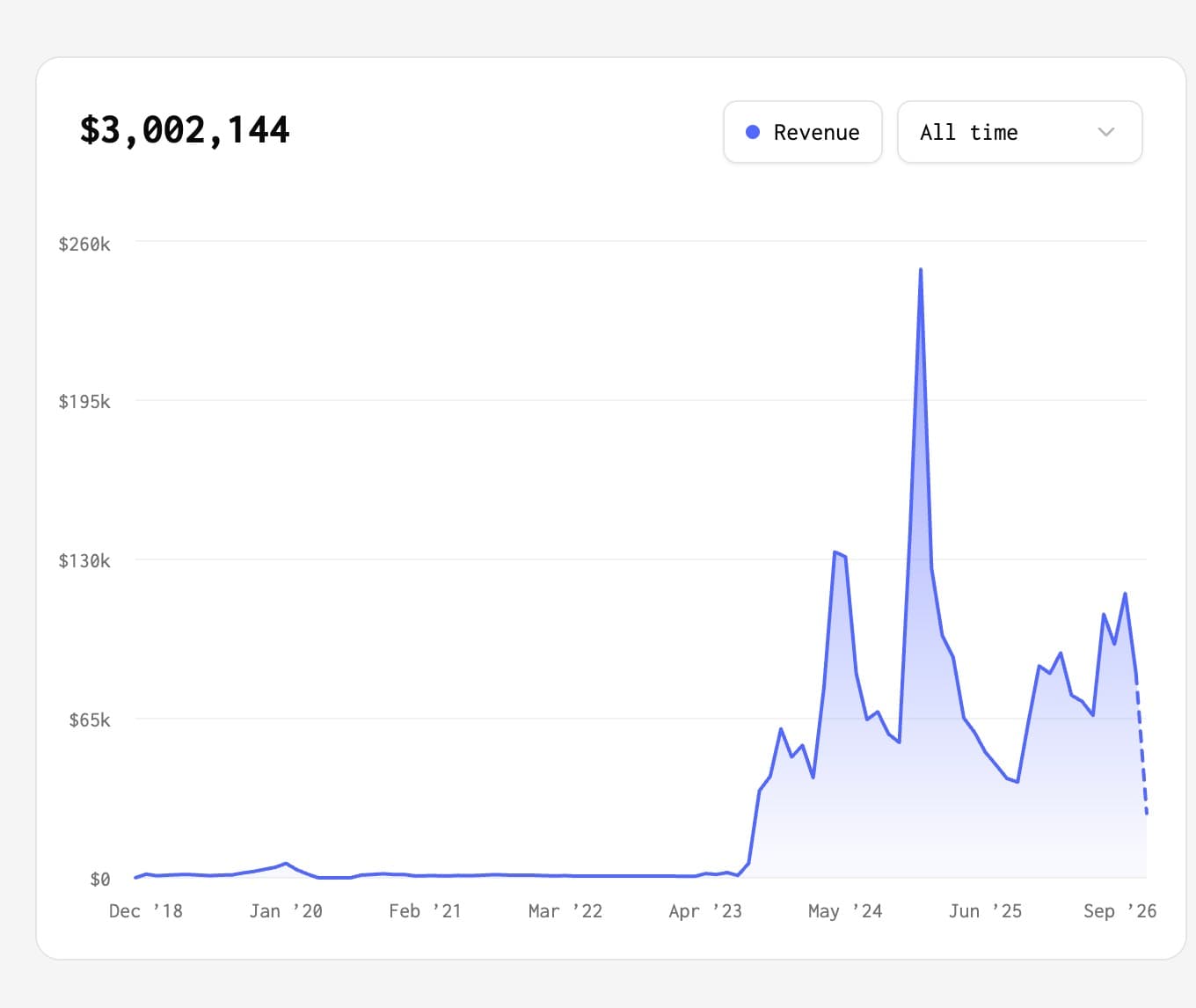1196x1008 pixels.
Task: Click the Mar '22 x-axis label
Action: [x=565, y=911]
